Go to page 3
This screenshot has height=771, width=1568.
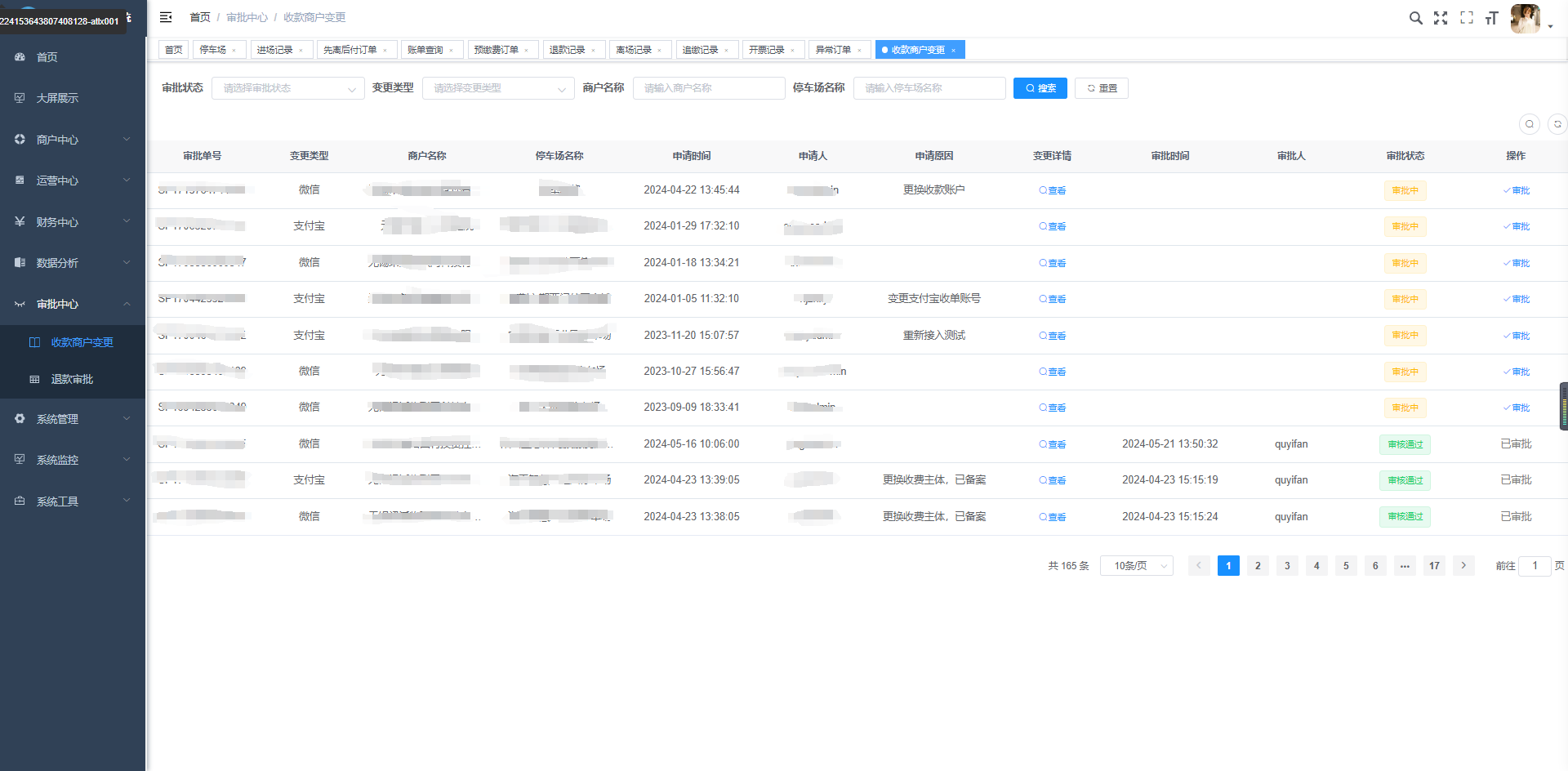point(1287,566)
